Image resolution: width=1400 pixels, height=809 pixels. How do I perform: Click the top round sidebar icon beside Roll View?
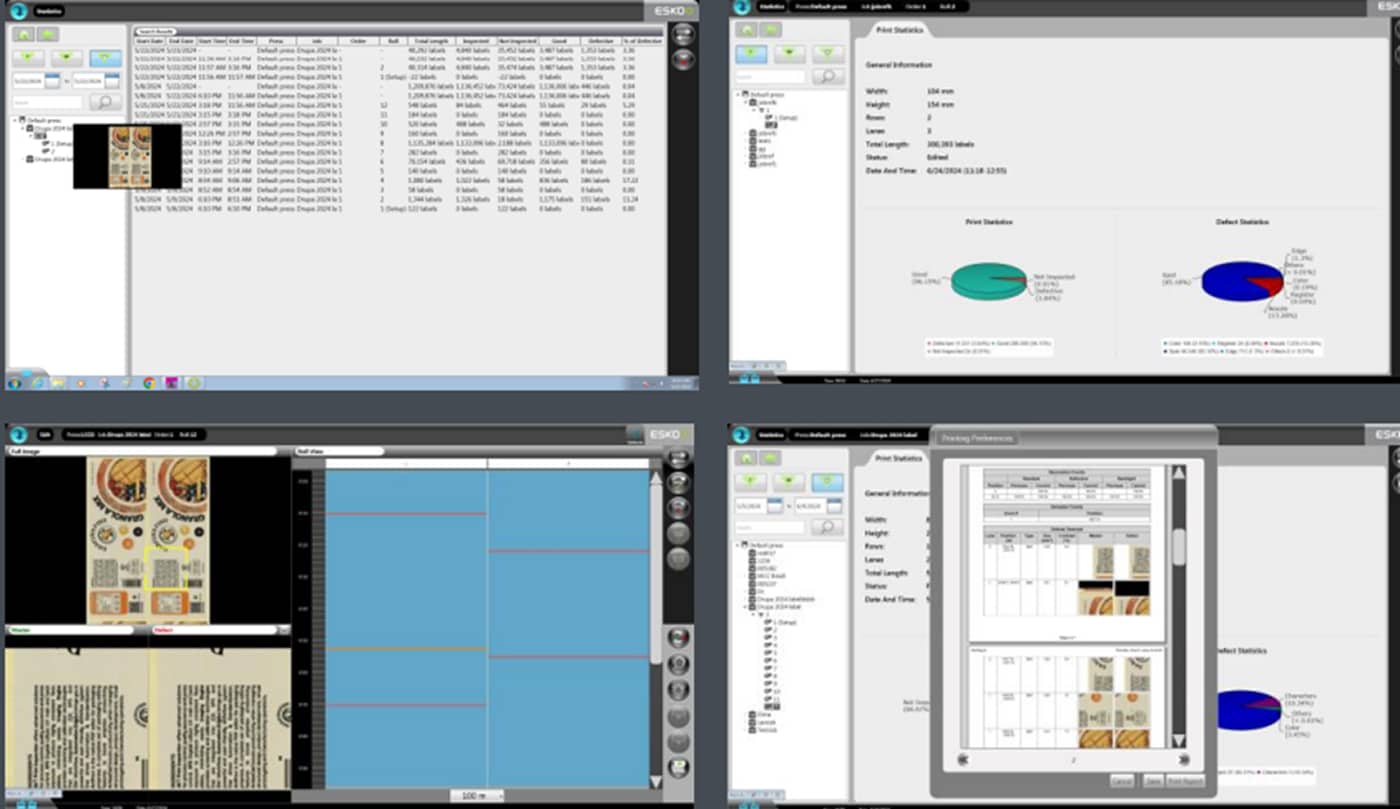coord(679,459)
